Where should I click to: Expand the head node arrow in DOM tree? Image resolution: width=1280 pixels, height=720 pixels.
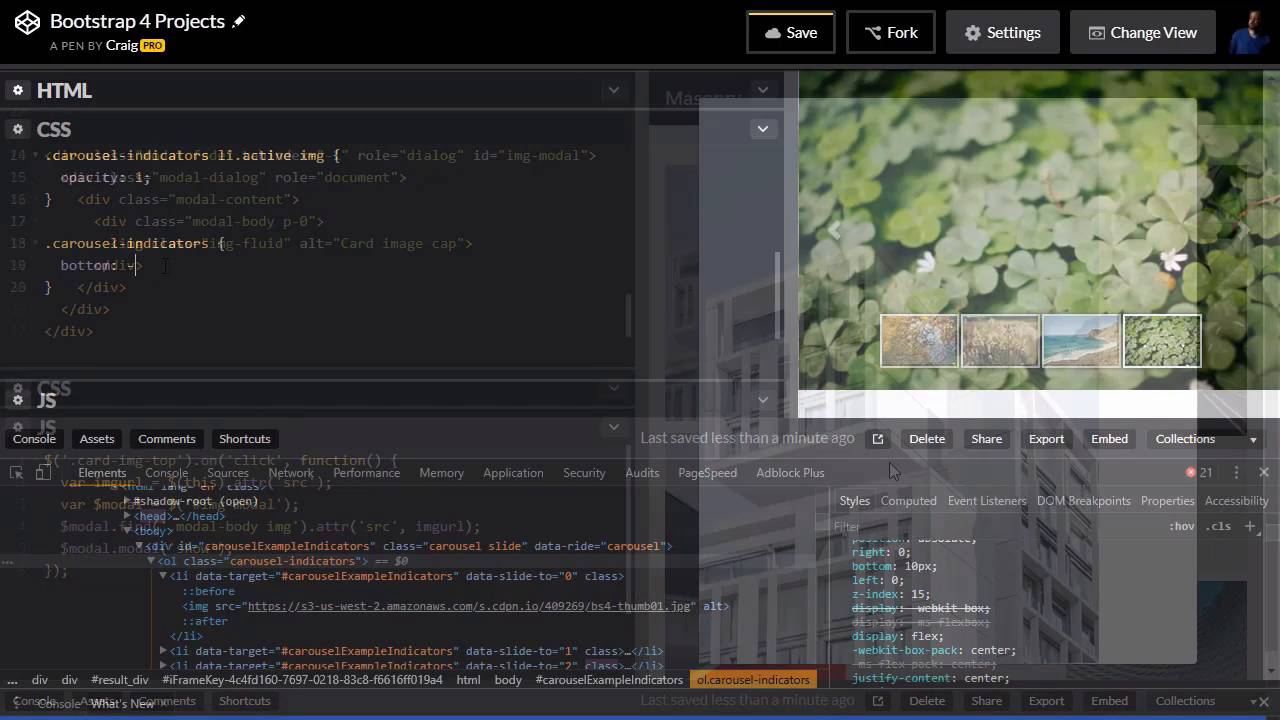point(126,516)
